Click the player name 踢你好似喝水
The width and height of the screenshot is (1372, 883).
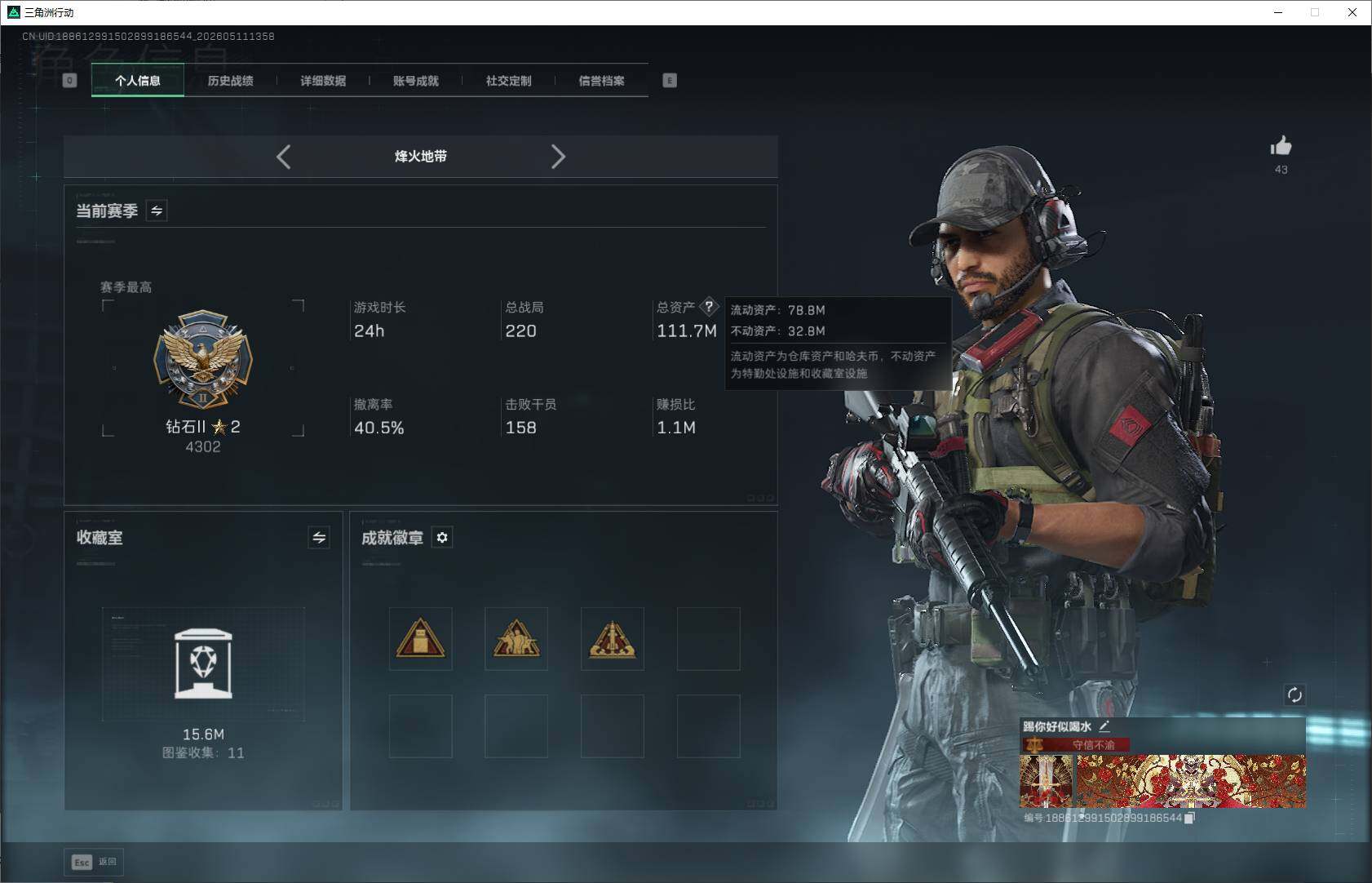click(x=1057, y=726)
